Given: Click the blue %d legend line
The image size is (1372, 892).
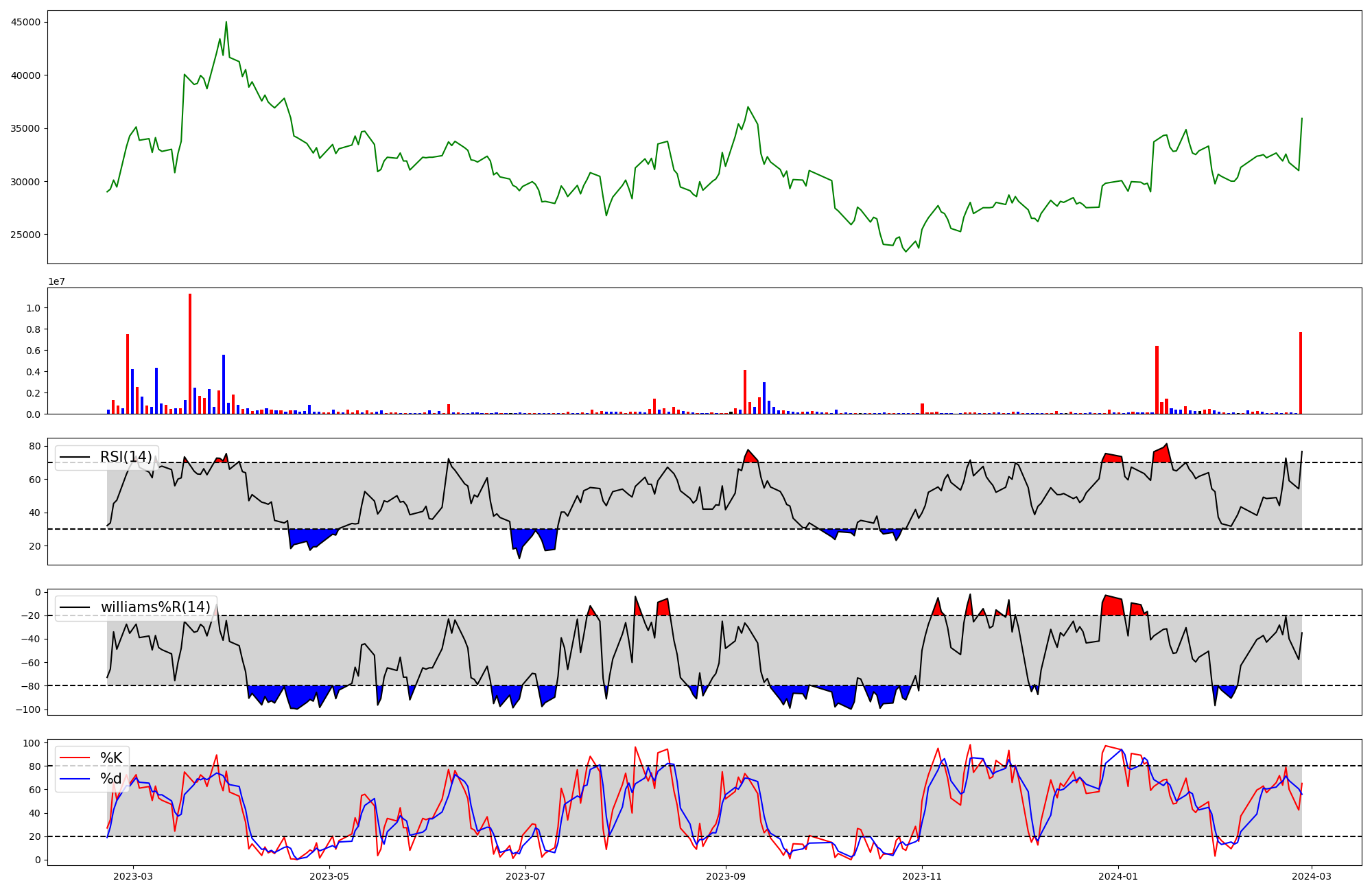Looking at the screenshot, I should click(x=75, y=779).
